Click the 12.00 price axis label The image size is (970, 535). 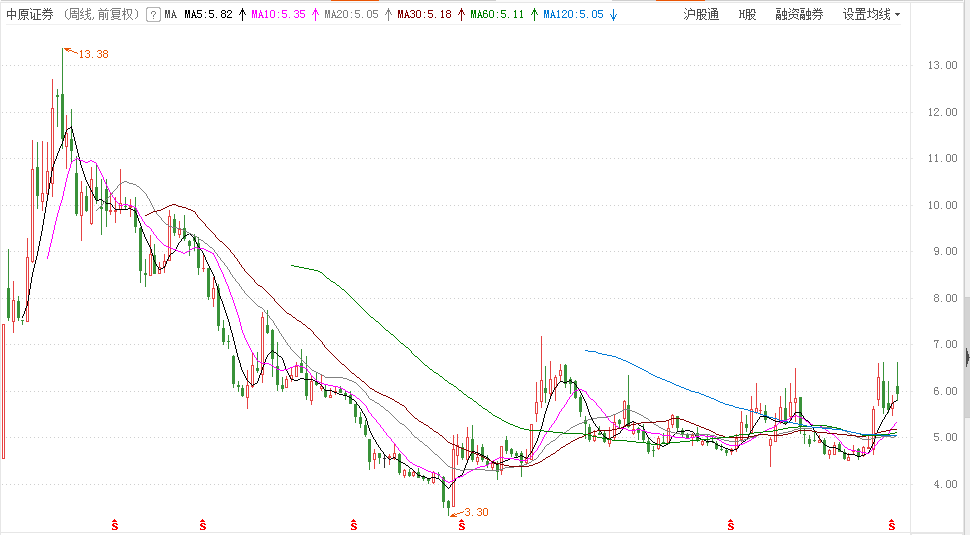pos(942,113)
